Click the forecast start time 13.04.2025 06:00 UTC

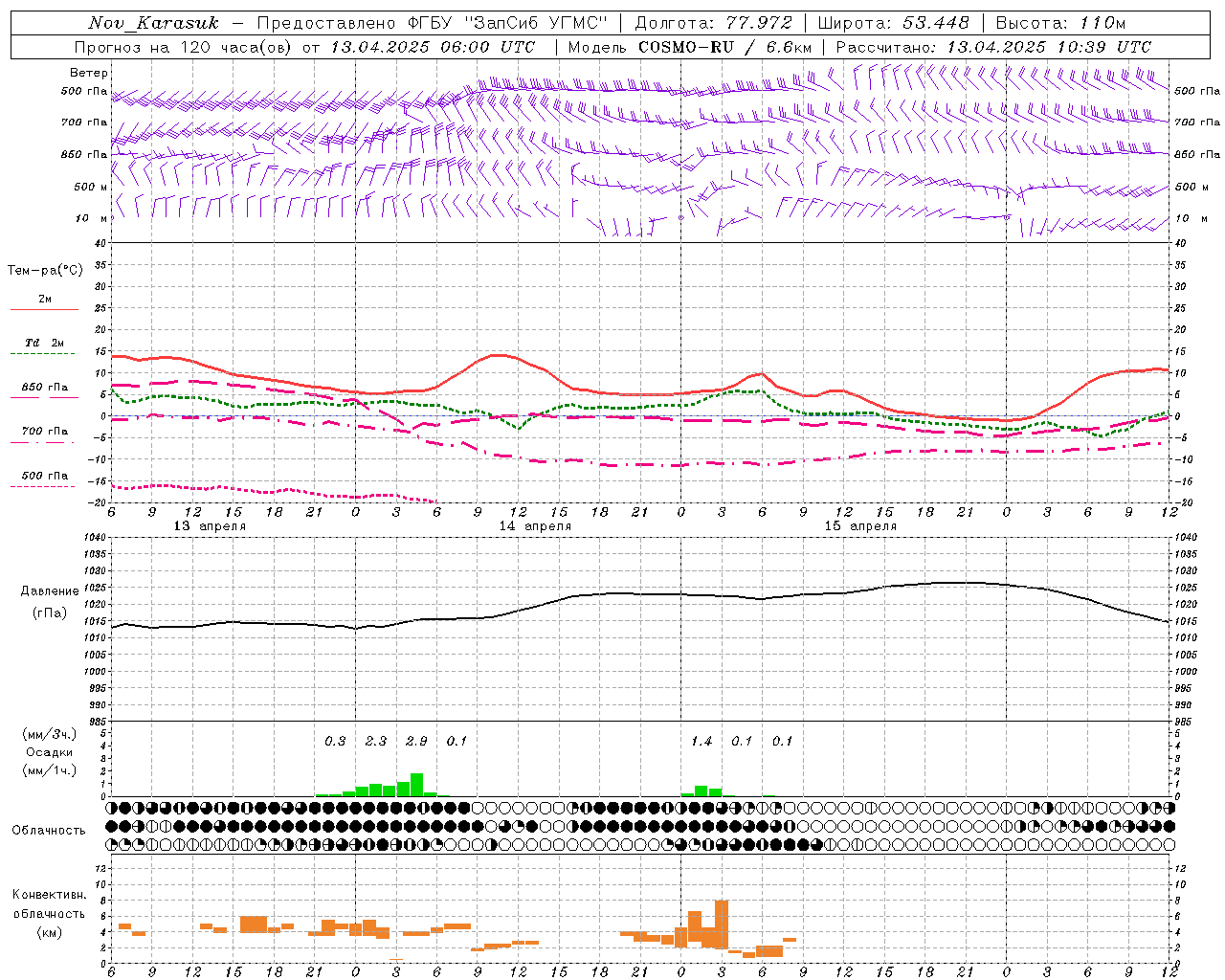(433, 47)
